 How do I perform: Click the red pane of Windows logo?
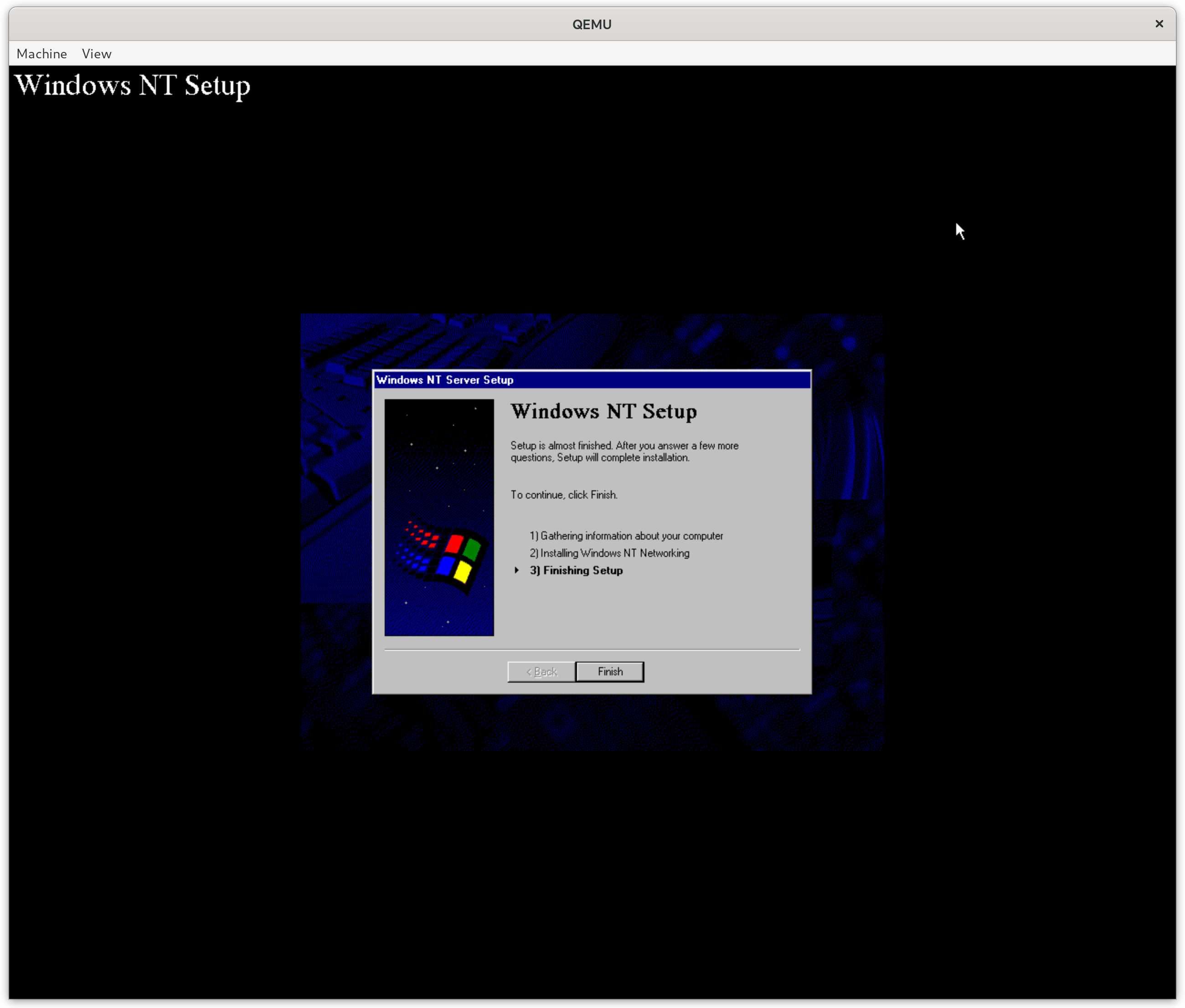point(455,544)
